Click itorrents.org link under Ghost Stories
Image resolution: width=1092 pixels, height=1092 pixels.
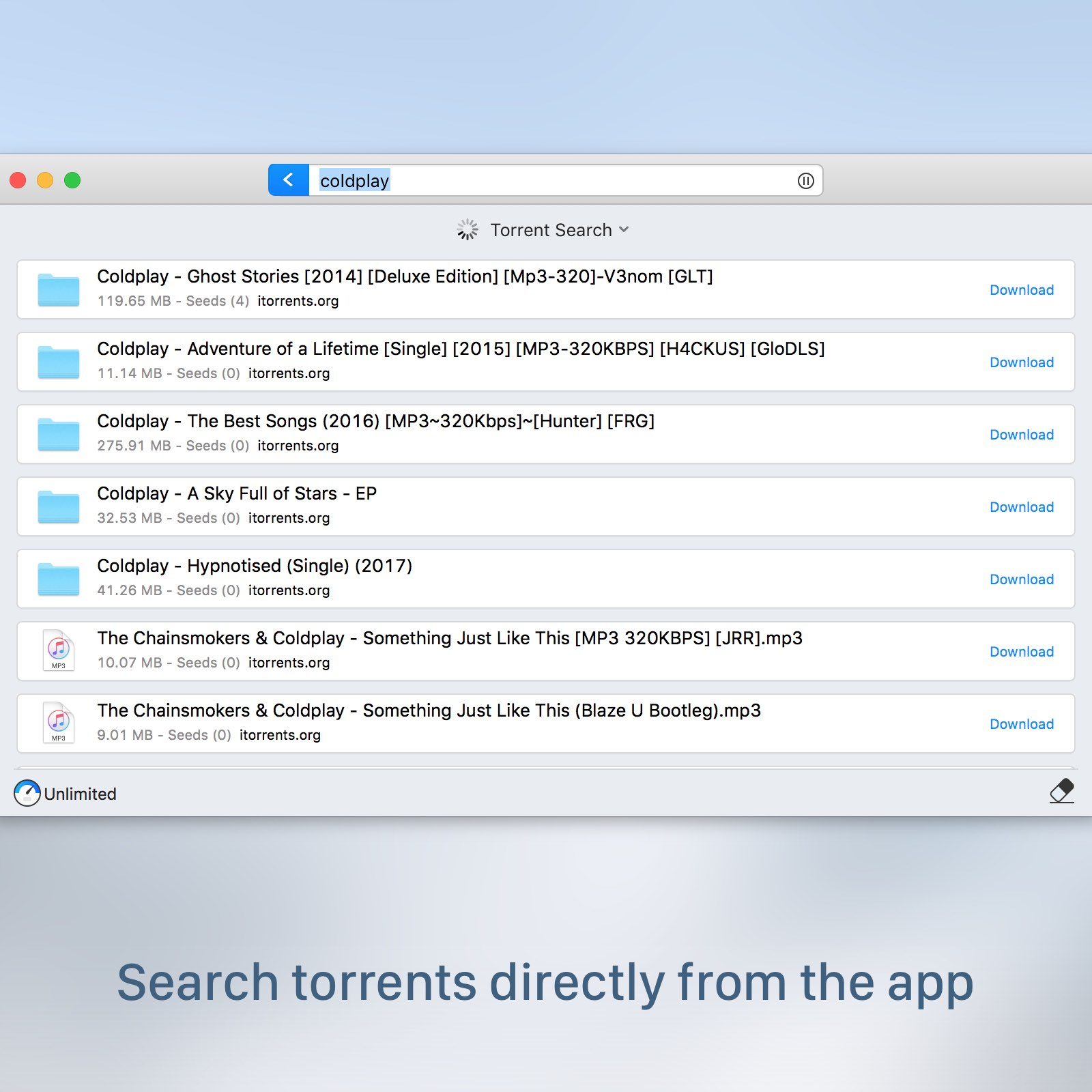point(298,301)
